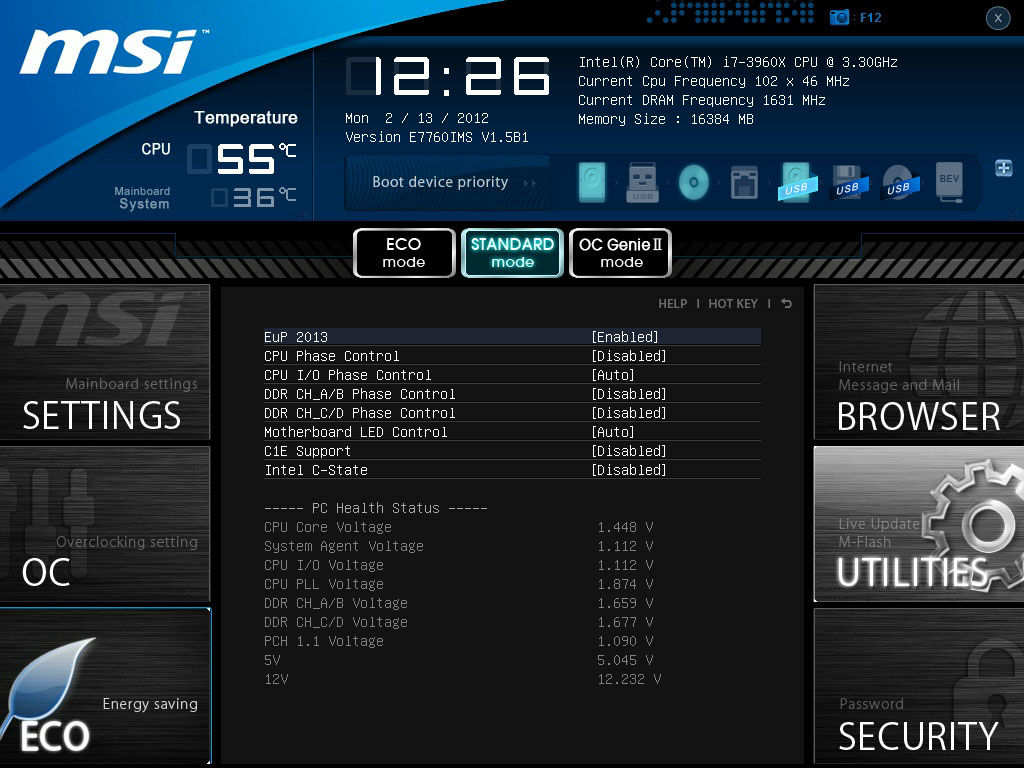
Task: Click the back arrow icon next to HOT KEY
Action: coord(786,304)
